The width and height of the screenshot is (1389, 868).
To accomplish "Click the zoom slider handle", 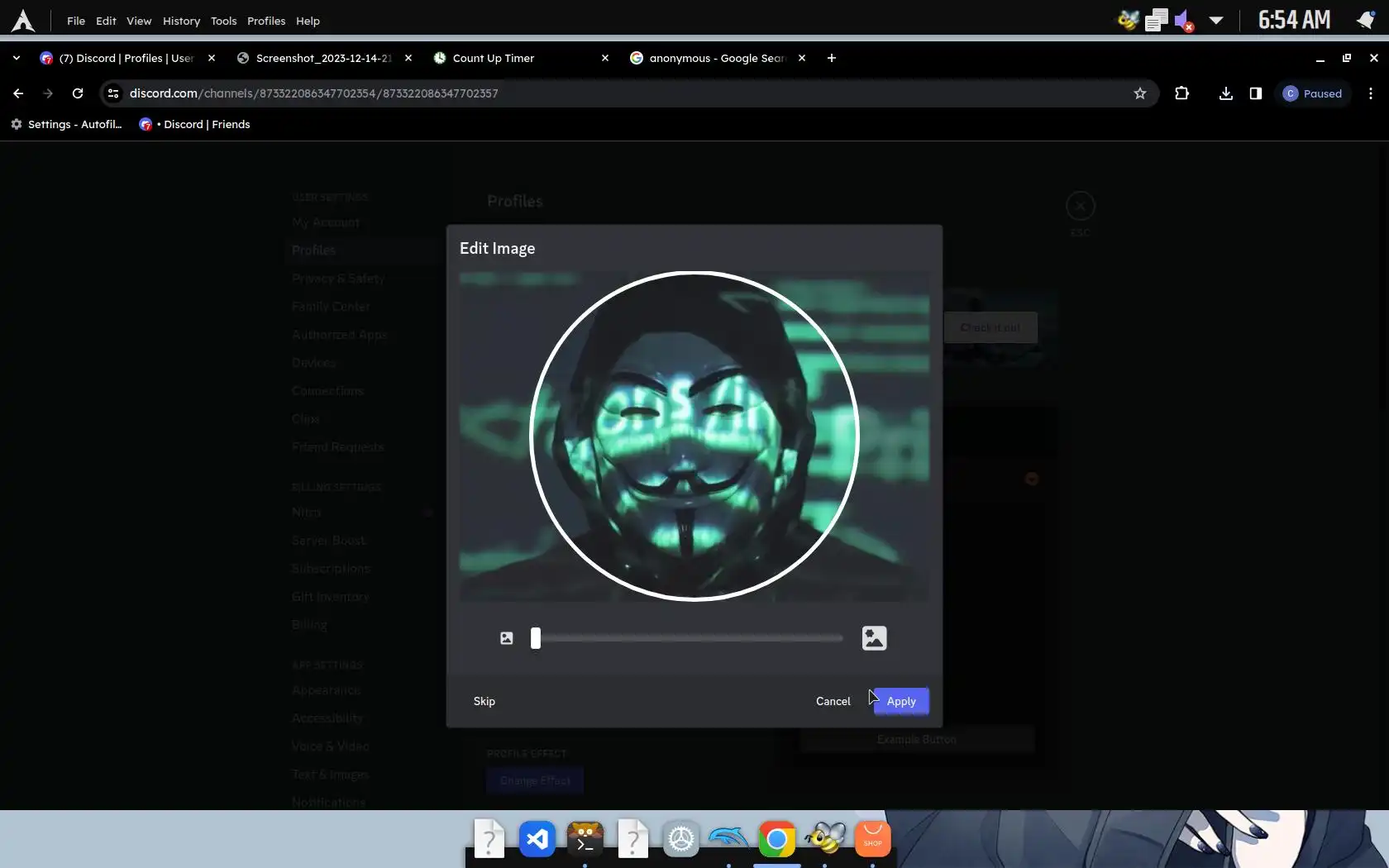I will click(536, 638).
